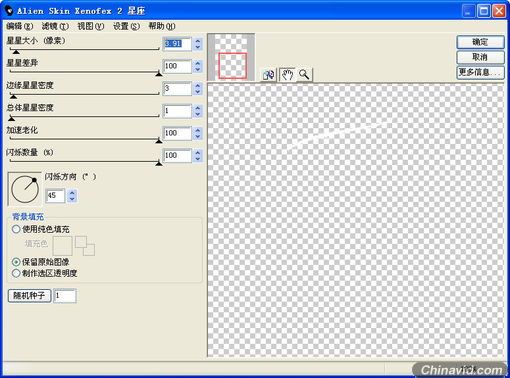Click the Alien Skin title bar icon
The image size is (510, 378).
pos(9,11)
